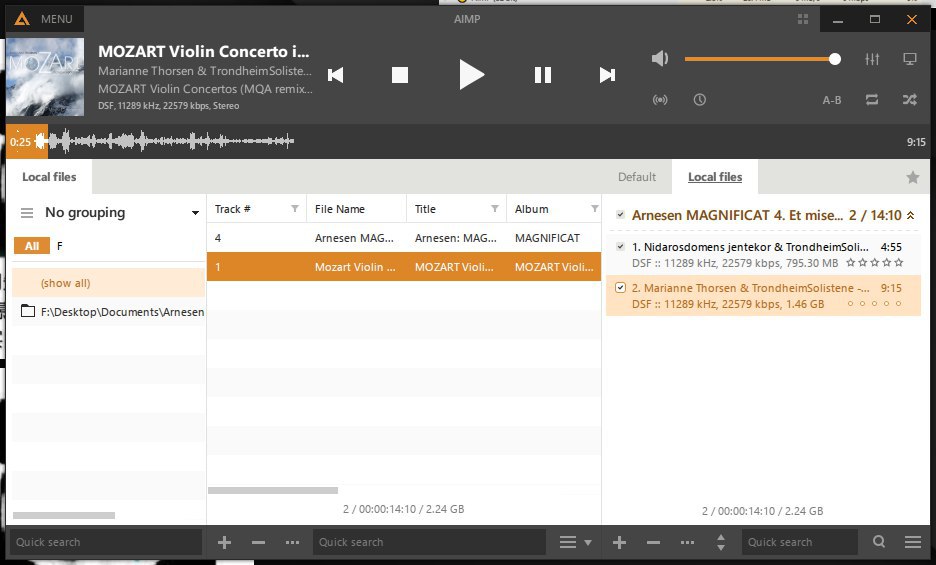Screen dimensions: 936x565
Task: Switch to the Default playlist tab
Action: [x=637, y=177]
